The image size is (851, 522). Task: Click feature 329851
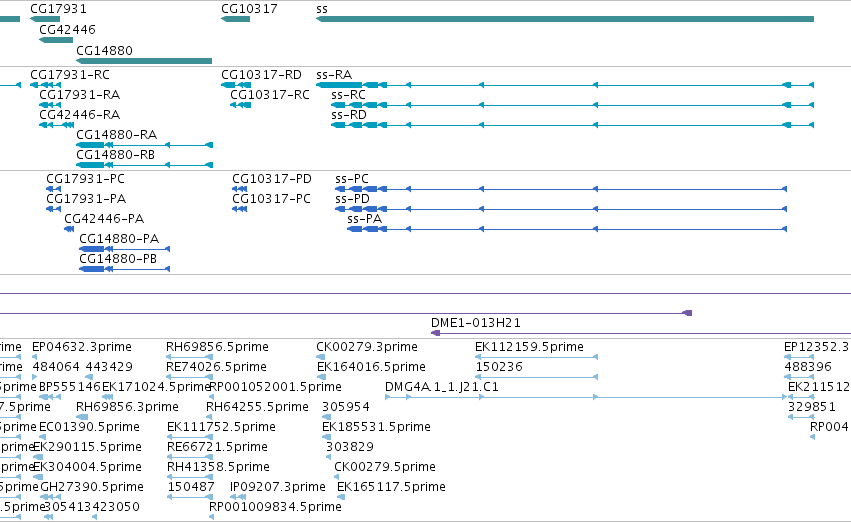[811, 407]
